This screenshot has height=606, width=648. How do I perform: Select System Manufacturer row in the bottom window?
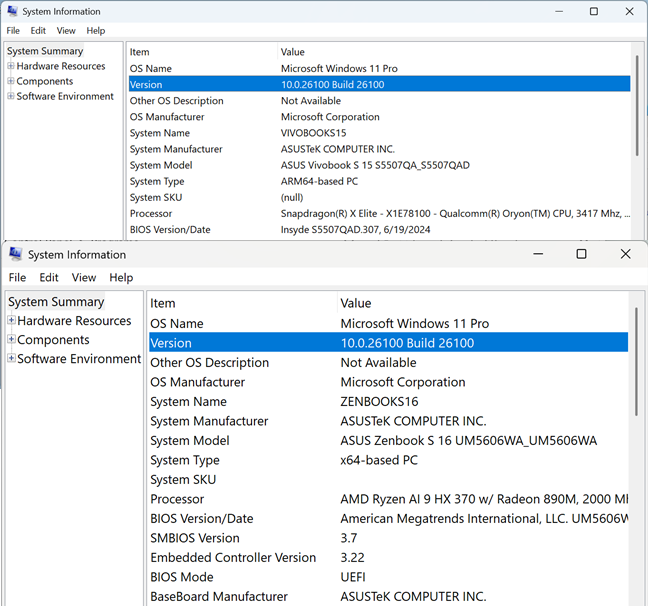tap(388, 421)
